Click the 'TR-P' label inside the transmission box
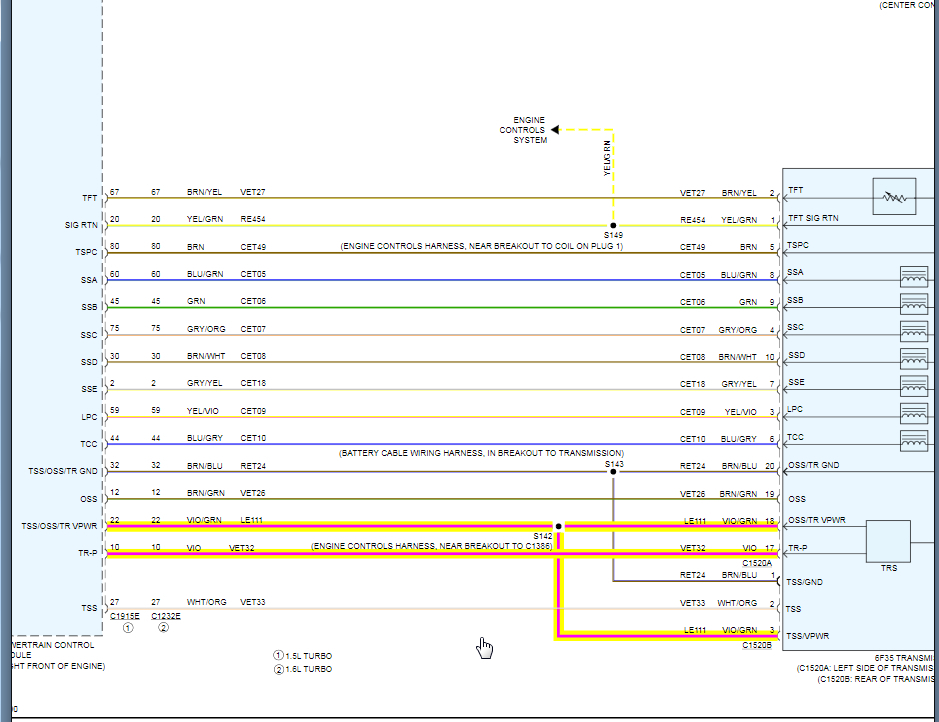 tap(797, 548)
